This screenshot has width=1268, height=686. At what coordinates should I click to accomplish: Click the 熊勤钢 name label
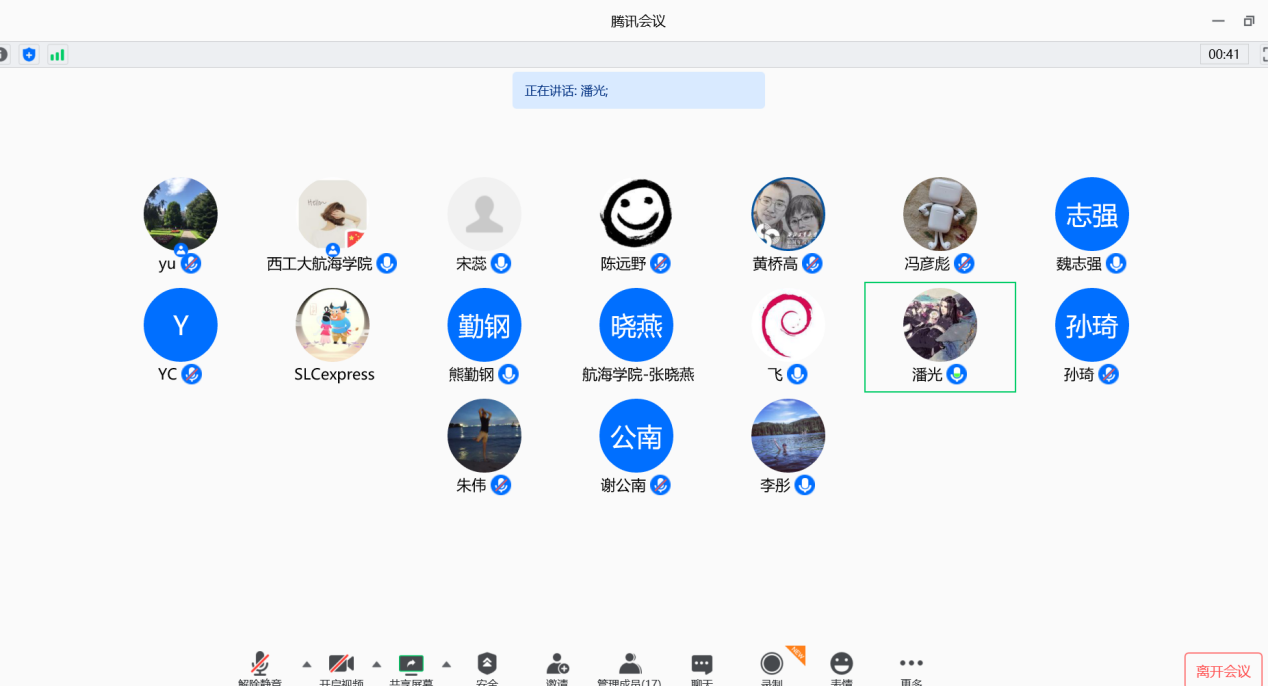click(x=472, y=375)
